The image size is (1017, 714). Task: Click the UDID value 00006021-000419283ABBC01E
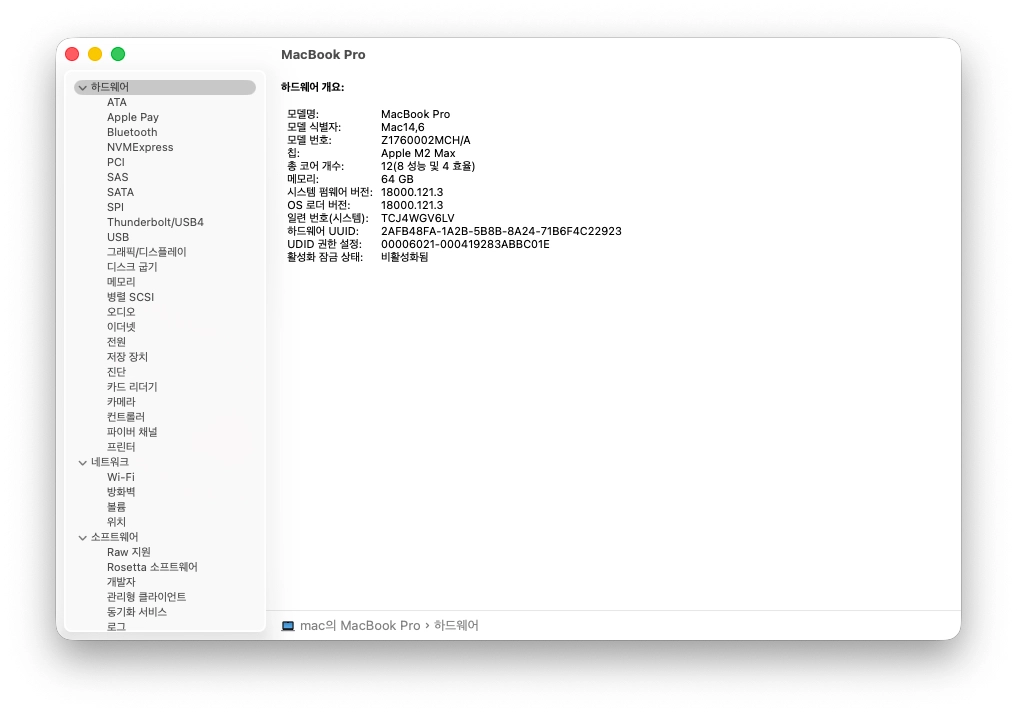pyautogui.click(x=465, y=244)
